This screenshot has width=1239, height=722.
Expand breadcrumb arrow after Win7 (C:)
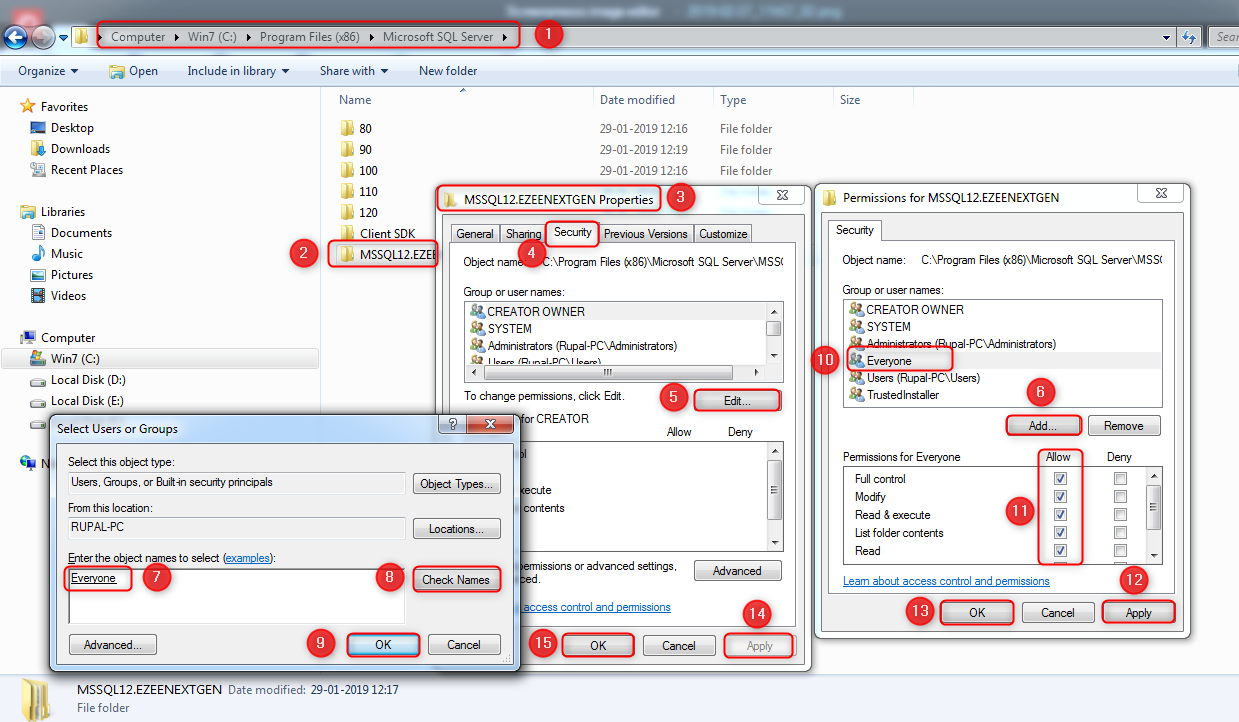[x=248, y=37]
